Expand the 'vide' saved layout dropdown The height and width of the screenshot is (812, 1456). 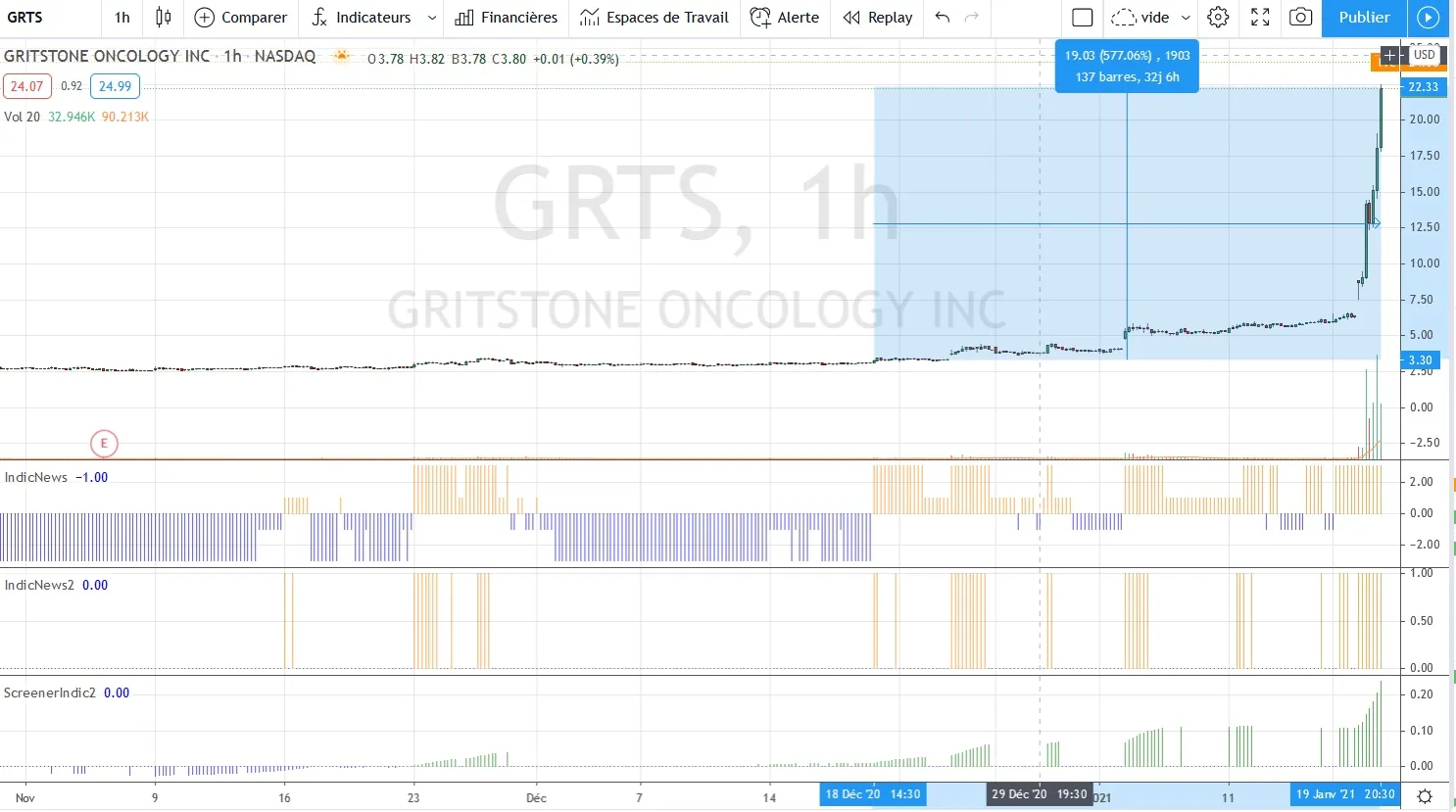[1185, 18]
